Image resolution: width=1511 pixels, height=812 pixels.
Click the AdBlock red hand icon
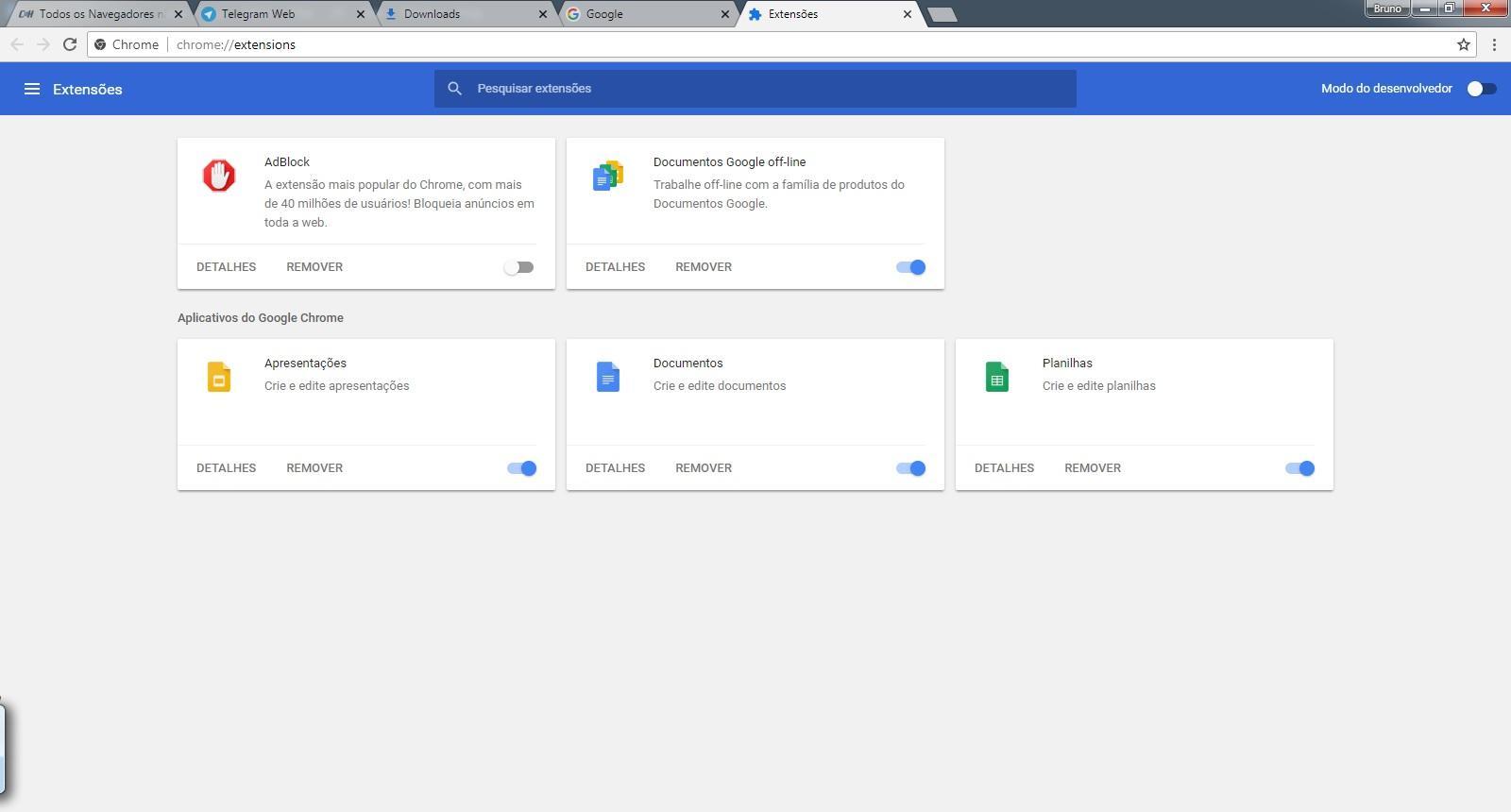point(219,176)
